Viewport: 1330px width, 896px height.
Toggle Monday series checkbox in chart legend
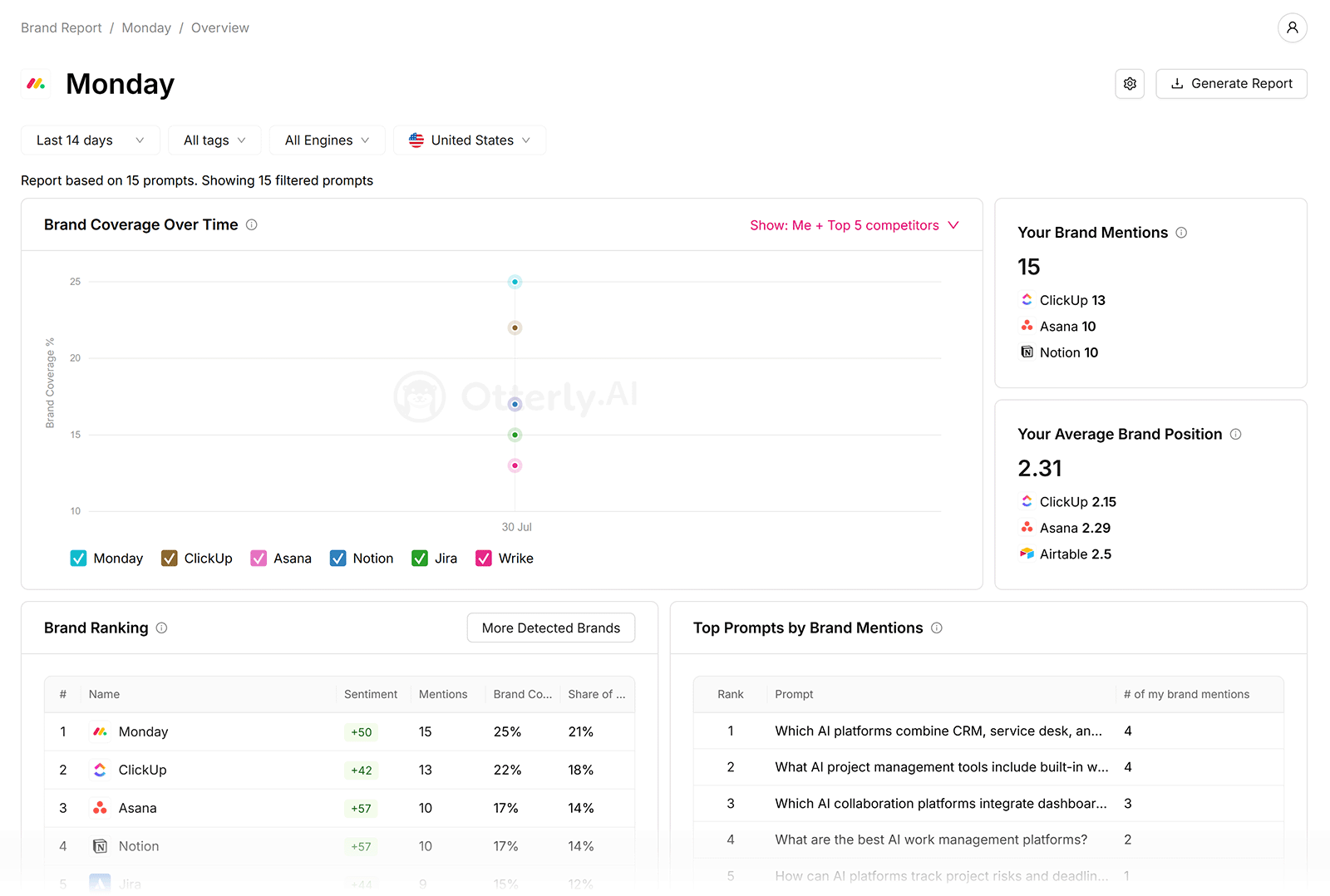[78, 559]
